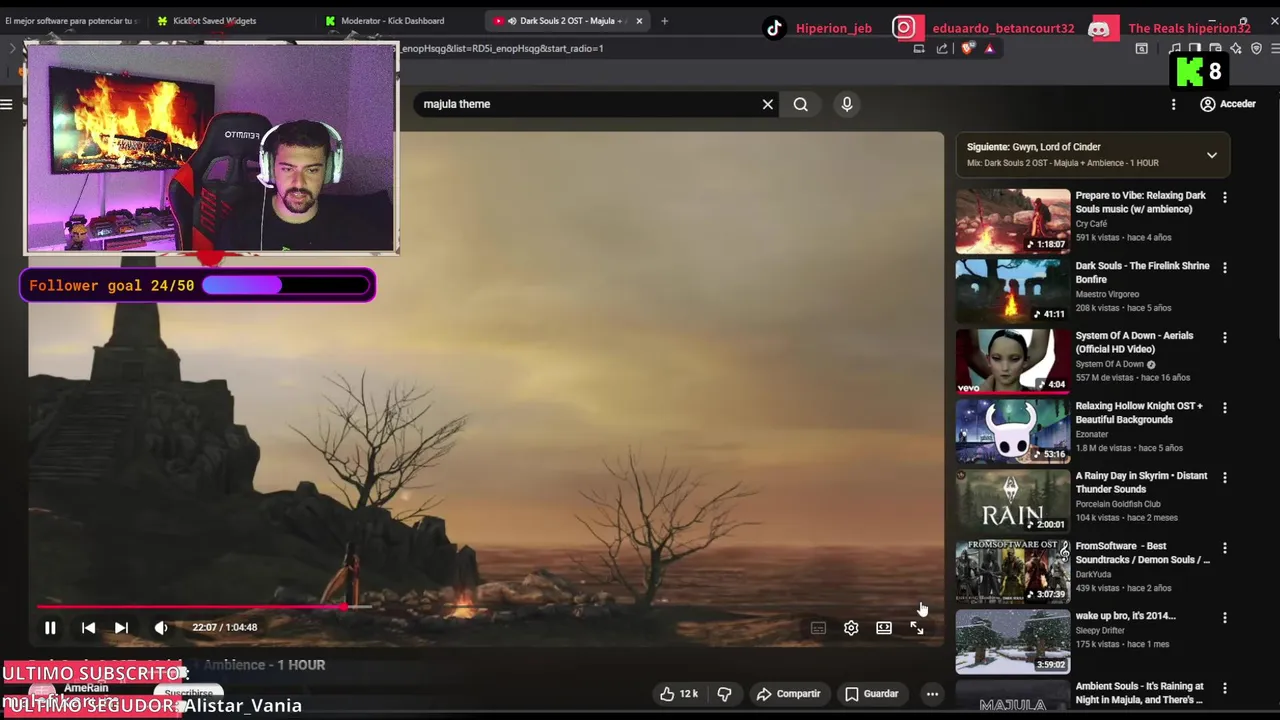Mute the video volume
Viewport: 1280px width, 720px height.
click(161, 628)
